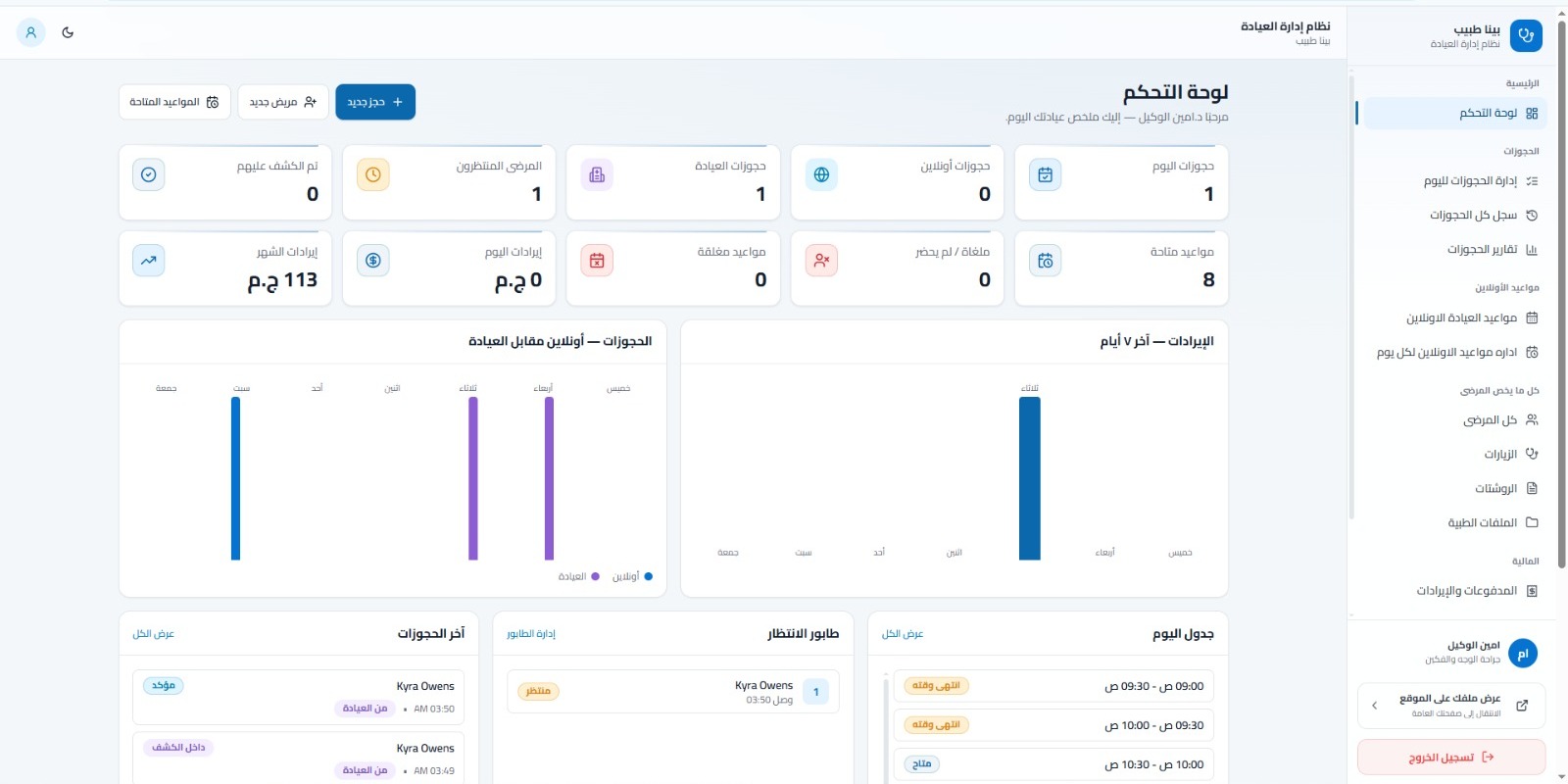1568x784 pixels.
Task: Open user profile icon in header
Action: tap(31, 32)
